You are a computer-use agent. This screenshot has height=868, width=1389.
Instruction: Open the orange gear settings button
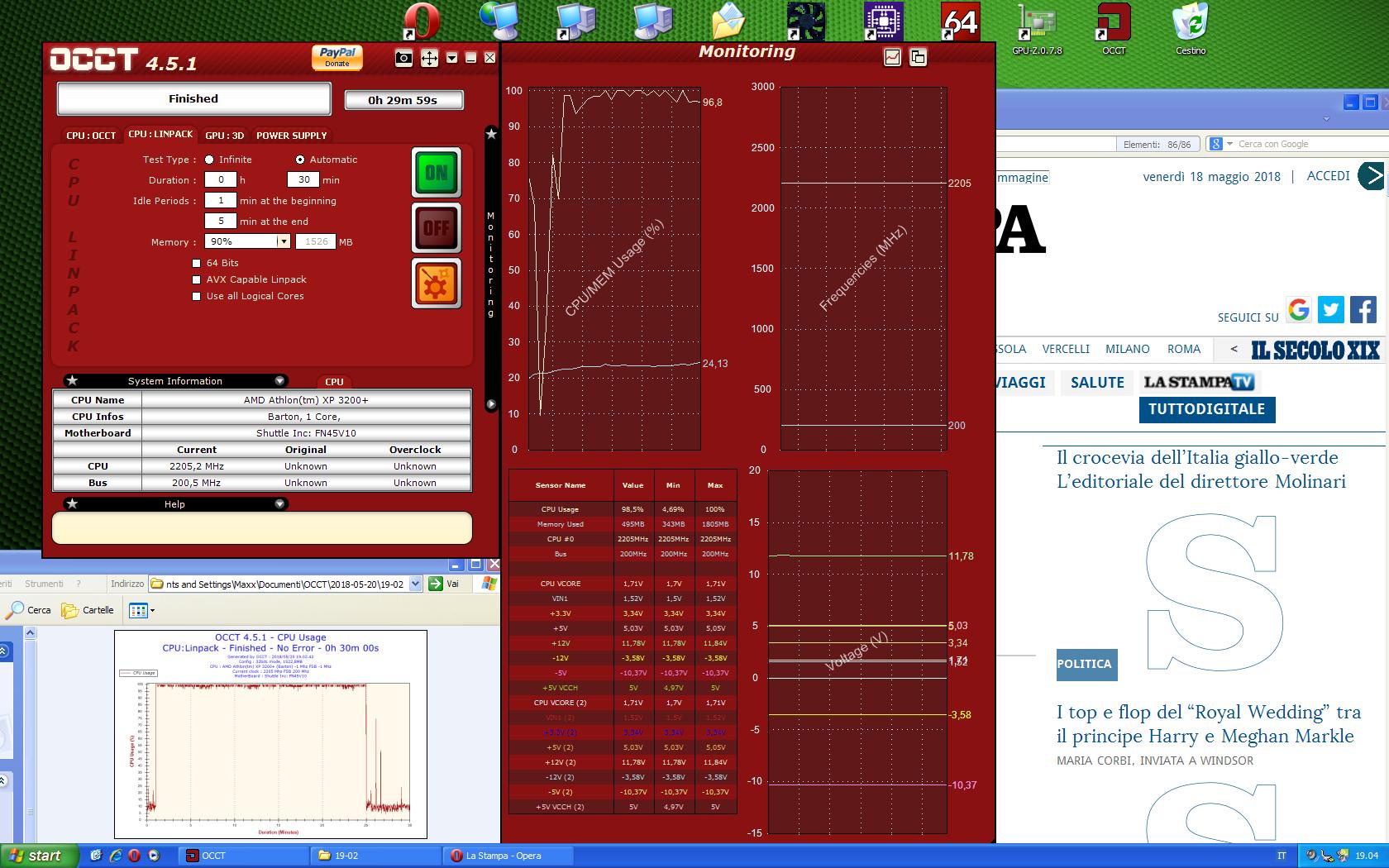click(437, 283)
